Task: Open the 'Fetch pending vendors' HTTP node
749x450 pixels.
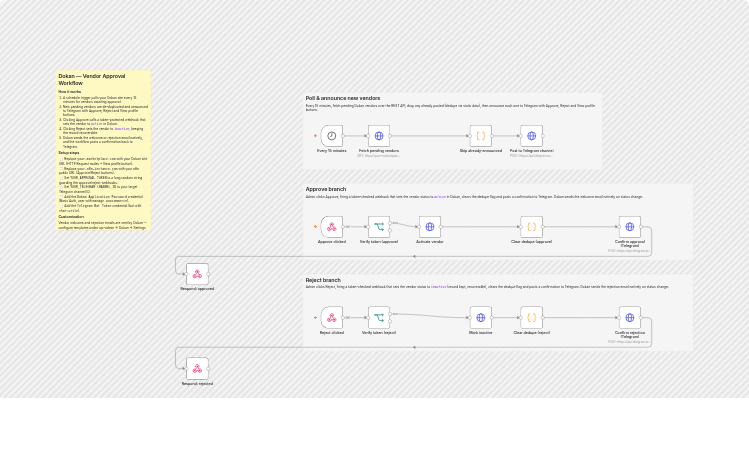Action: (x=379, y=136)
